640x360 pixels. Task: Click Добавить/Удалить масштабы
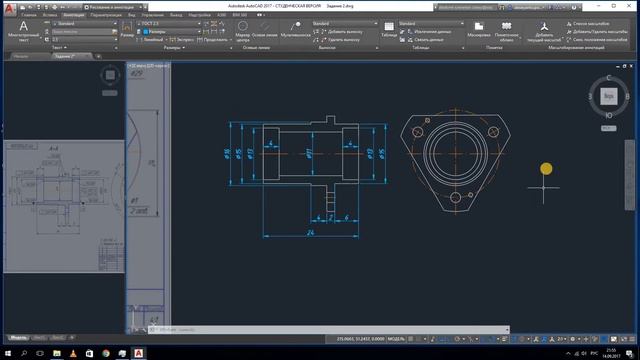pos(597,31)
